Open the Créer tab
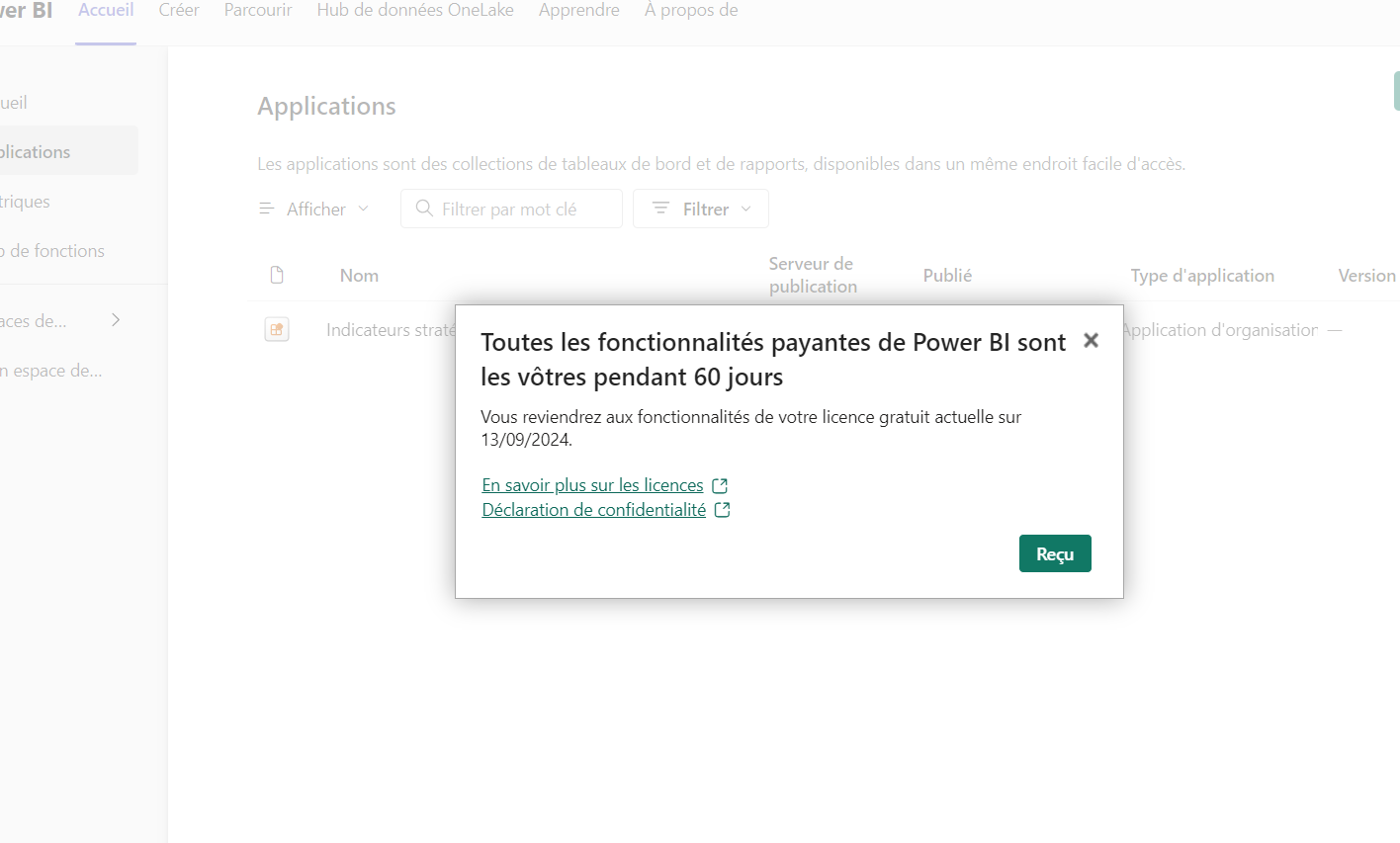The image size is (1400, 843). pos(179,11)
